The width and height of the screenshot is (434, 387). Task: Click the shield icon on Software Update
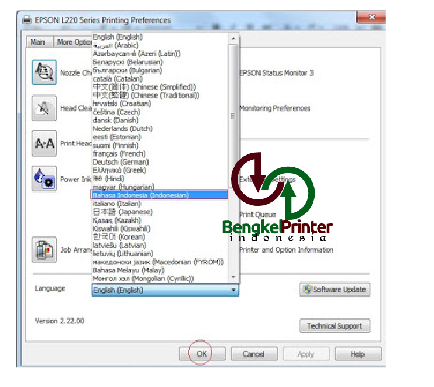[x=307, y=289]
